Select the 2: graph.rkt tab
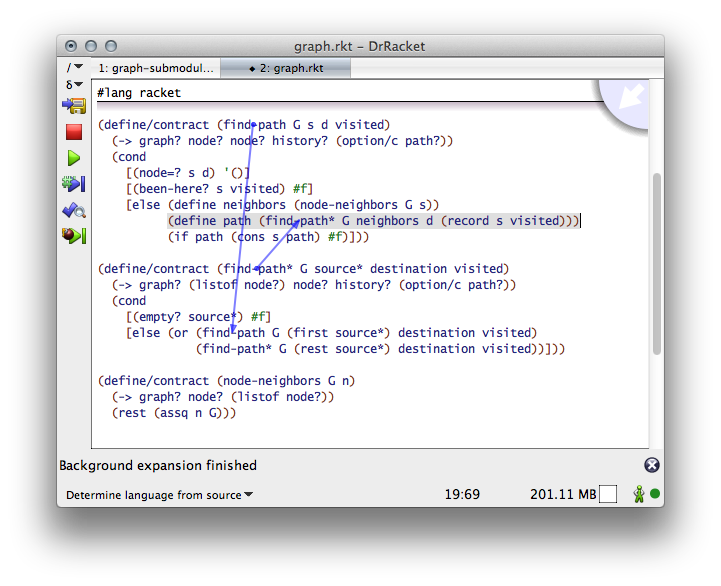 [286, 68]
